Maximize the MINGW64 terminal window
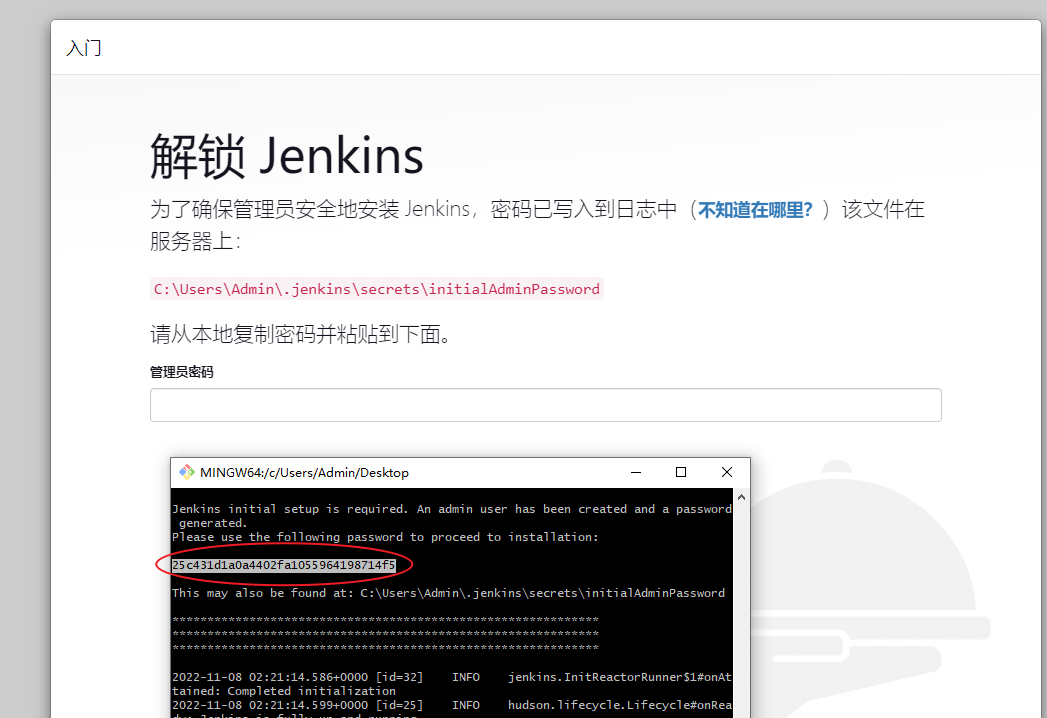Viewport: 1047px width, 718px height. click(681, 472)
